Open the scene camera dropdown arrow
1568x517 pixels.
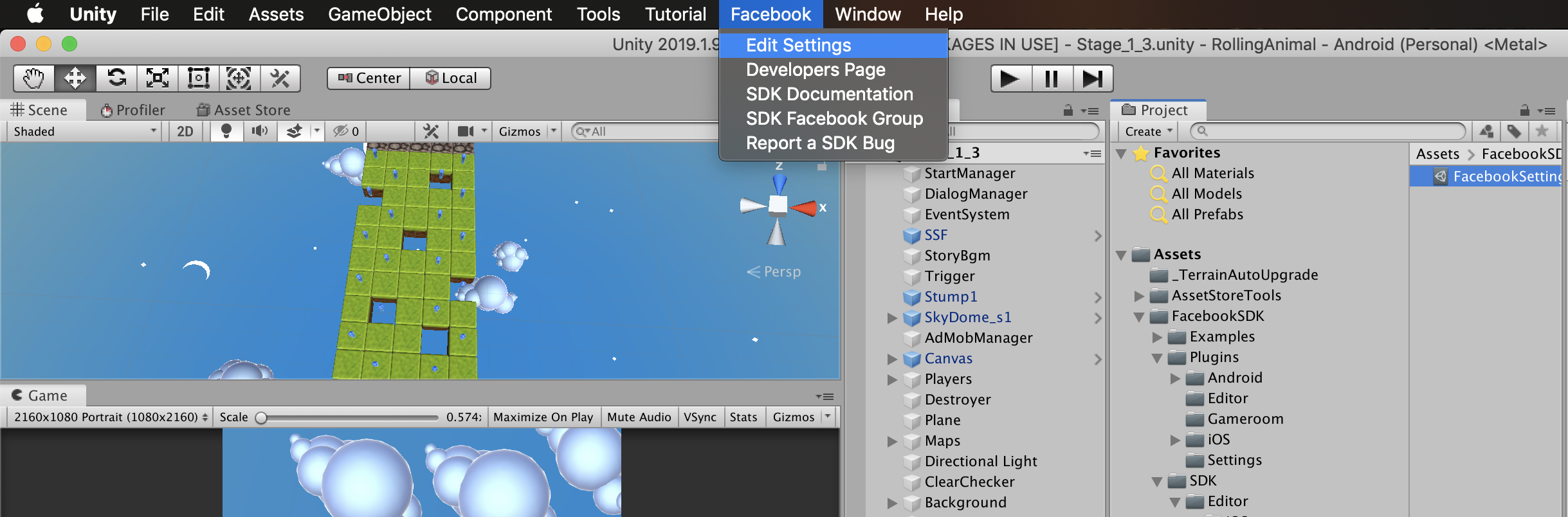tap(484, 131)
